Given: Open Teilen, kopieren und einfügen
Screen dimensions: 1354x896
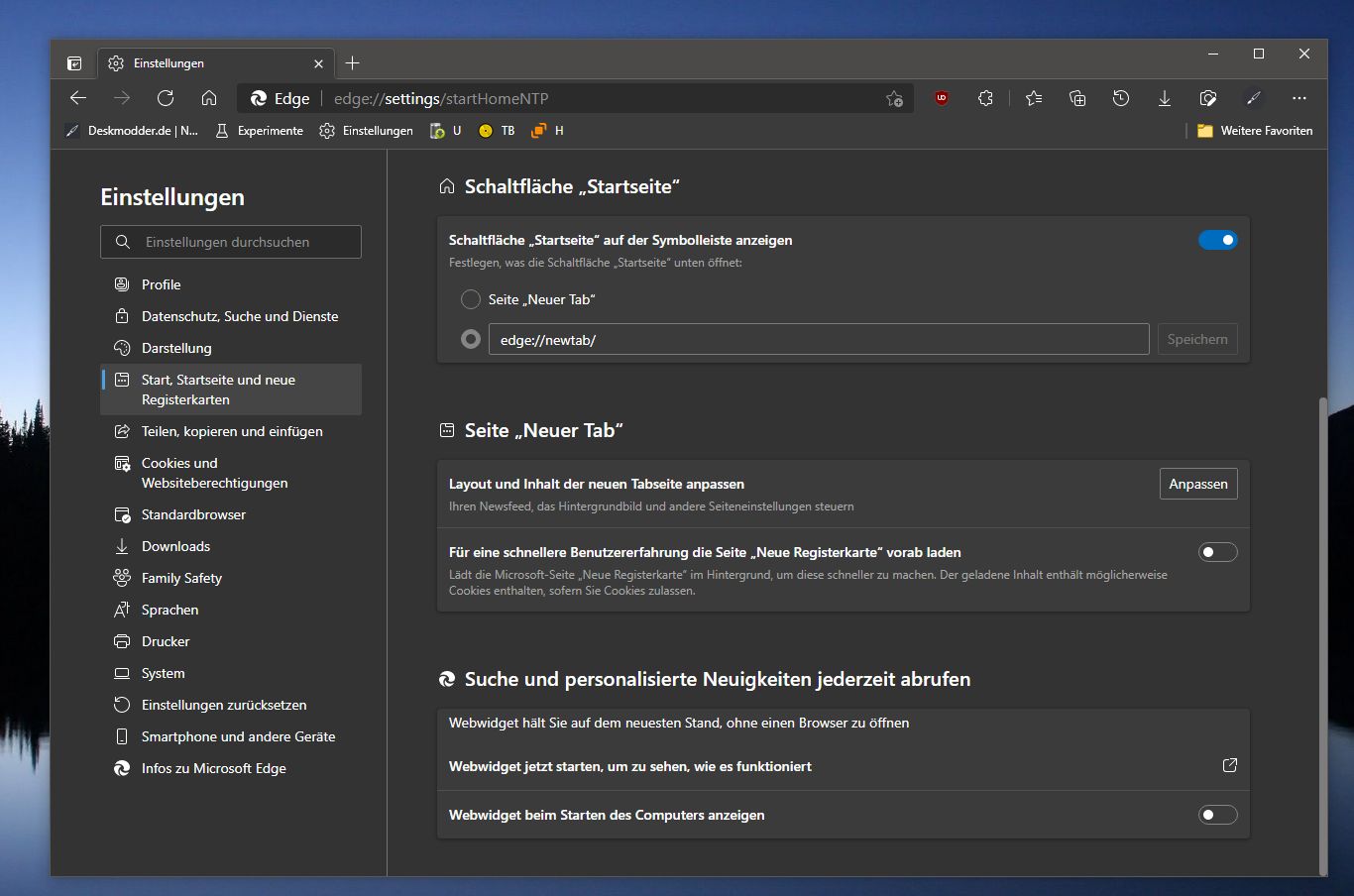Looking at the screenshot, I should pyautogui.click(x=231, y=431).
